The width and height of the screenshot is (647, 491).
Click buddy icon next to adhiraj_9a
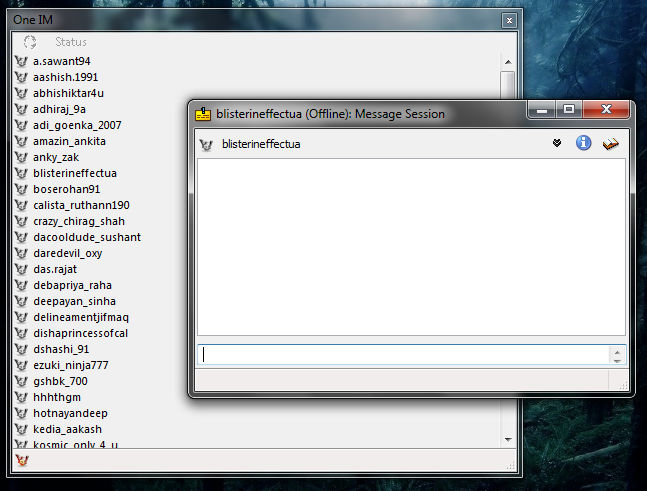(21, 109)
